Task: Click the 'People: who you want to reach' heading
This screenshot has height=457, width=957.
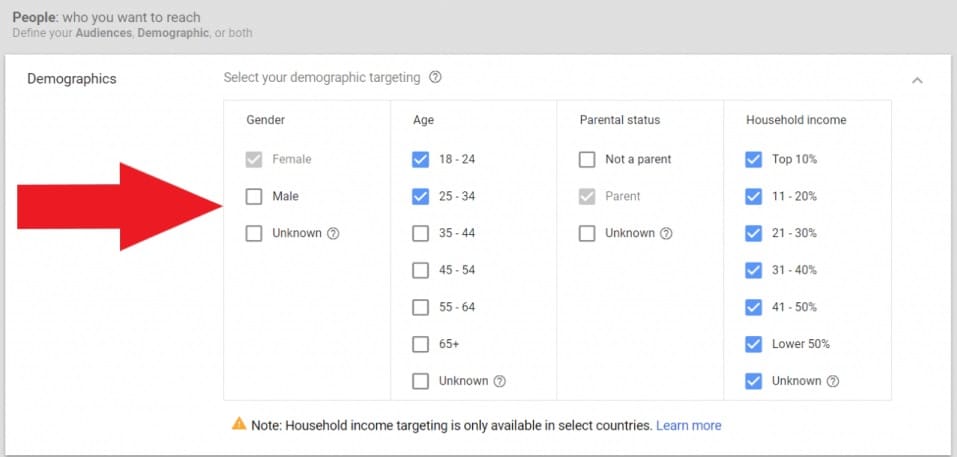Action: [106, 18]
